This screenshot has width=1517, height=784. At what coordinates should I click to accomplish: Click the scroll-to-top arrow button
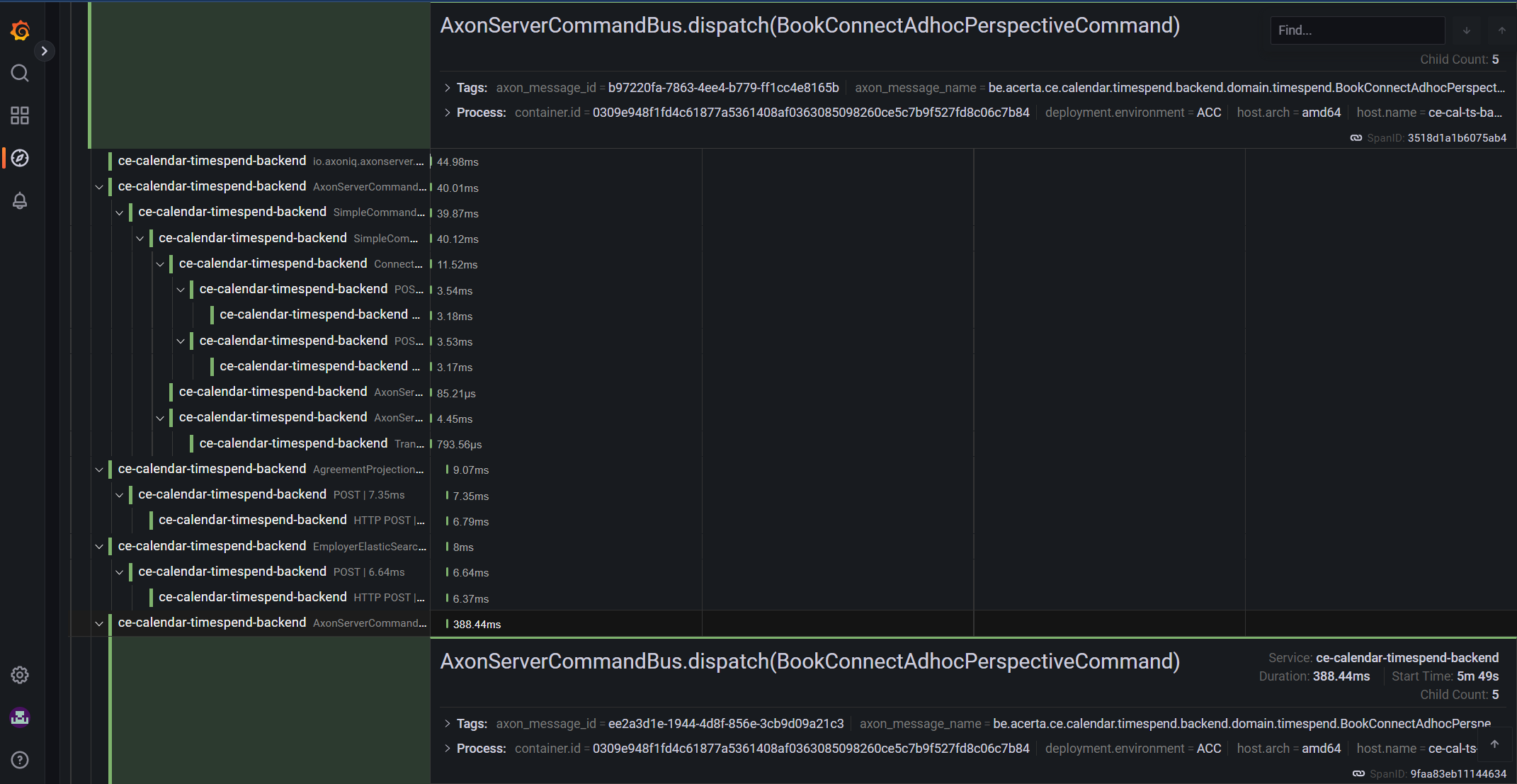[1494, 744]
